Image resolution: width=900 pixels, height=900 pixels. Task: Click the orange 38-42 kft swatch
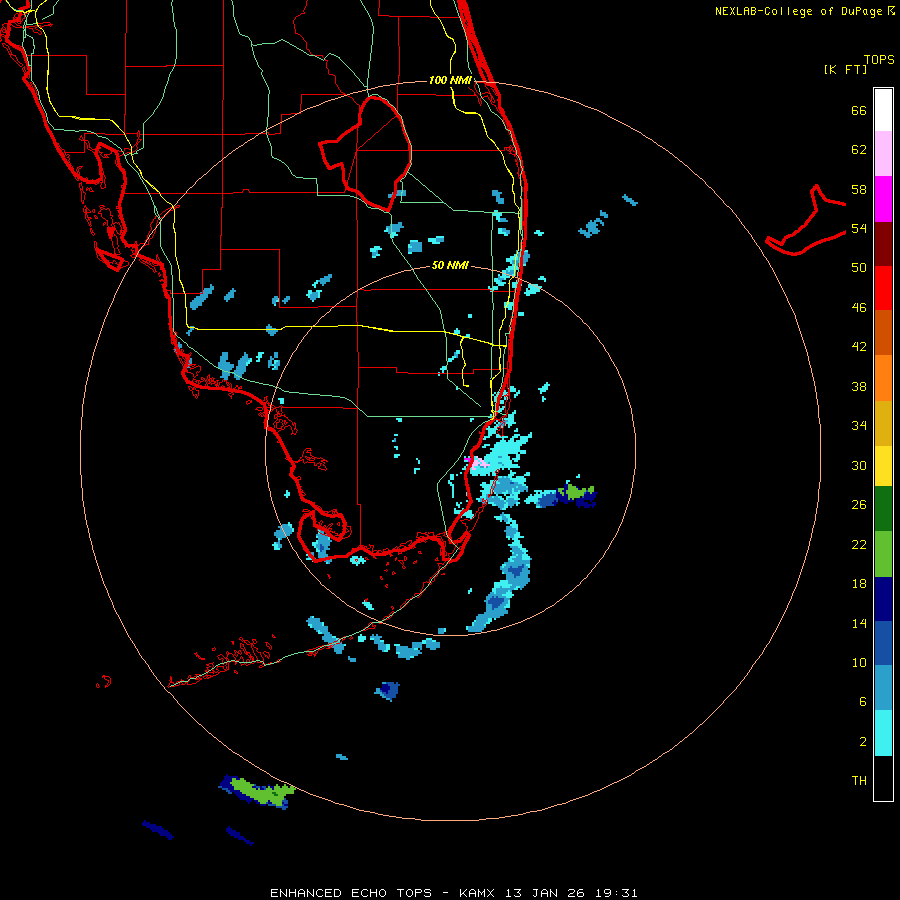(883, 378)
